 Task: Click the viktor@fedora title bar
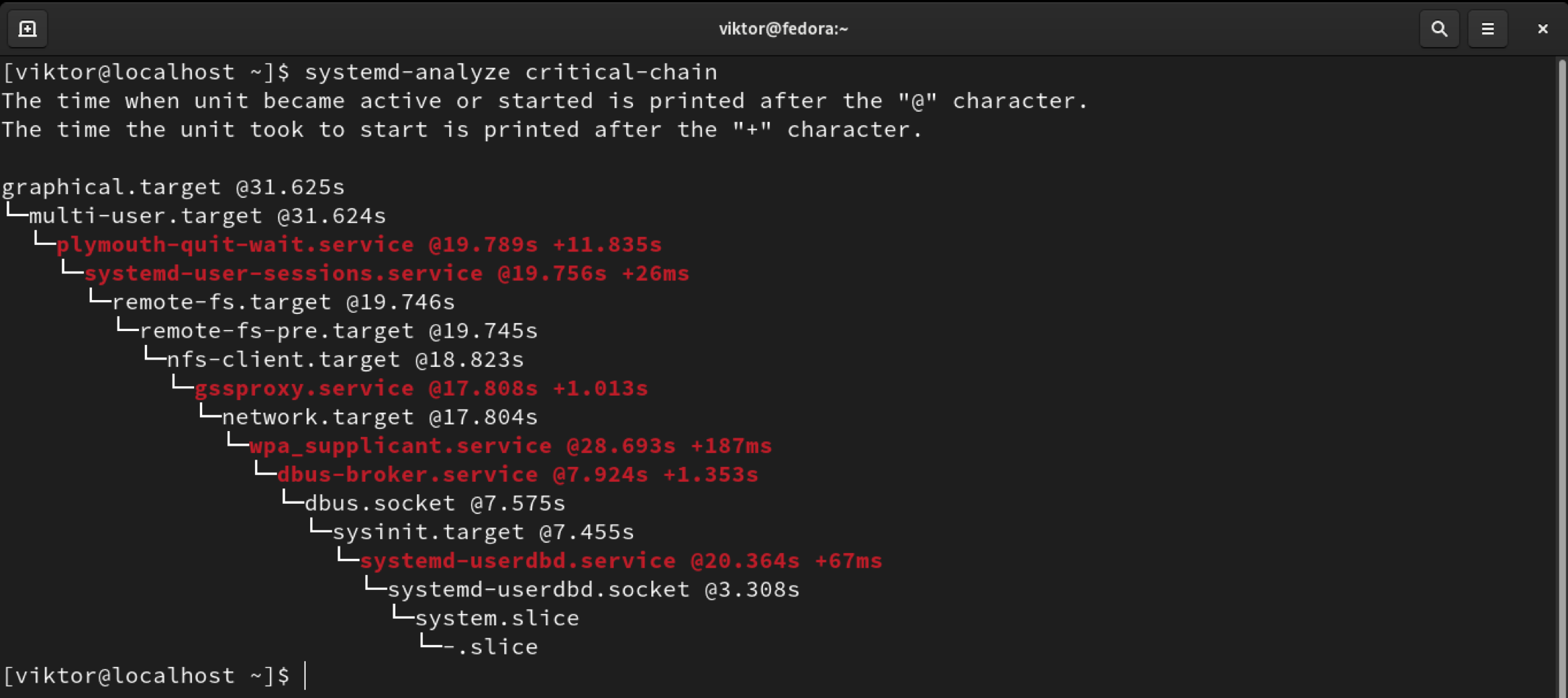pos(783,29)
